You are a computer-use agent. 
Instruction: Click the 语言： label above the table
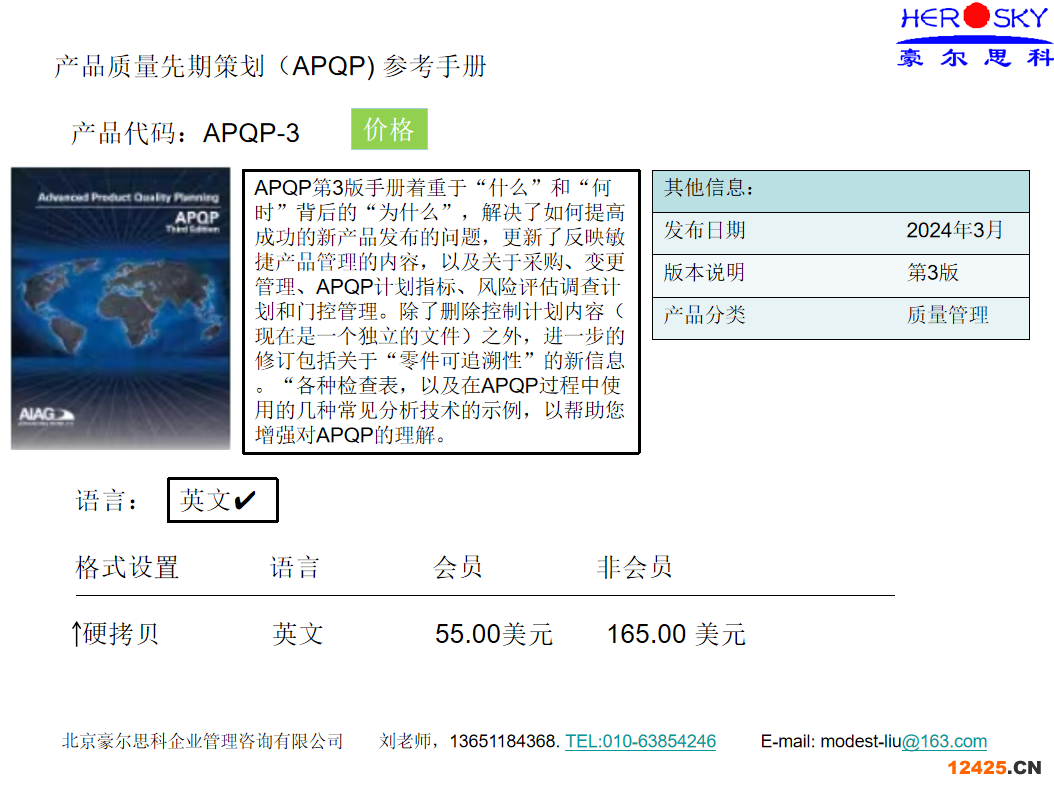point(108,501)
